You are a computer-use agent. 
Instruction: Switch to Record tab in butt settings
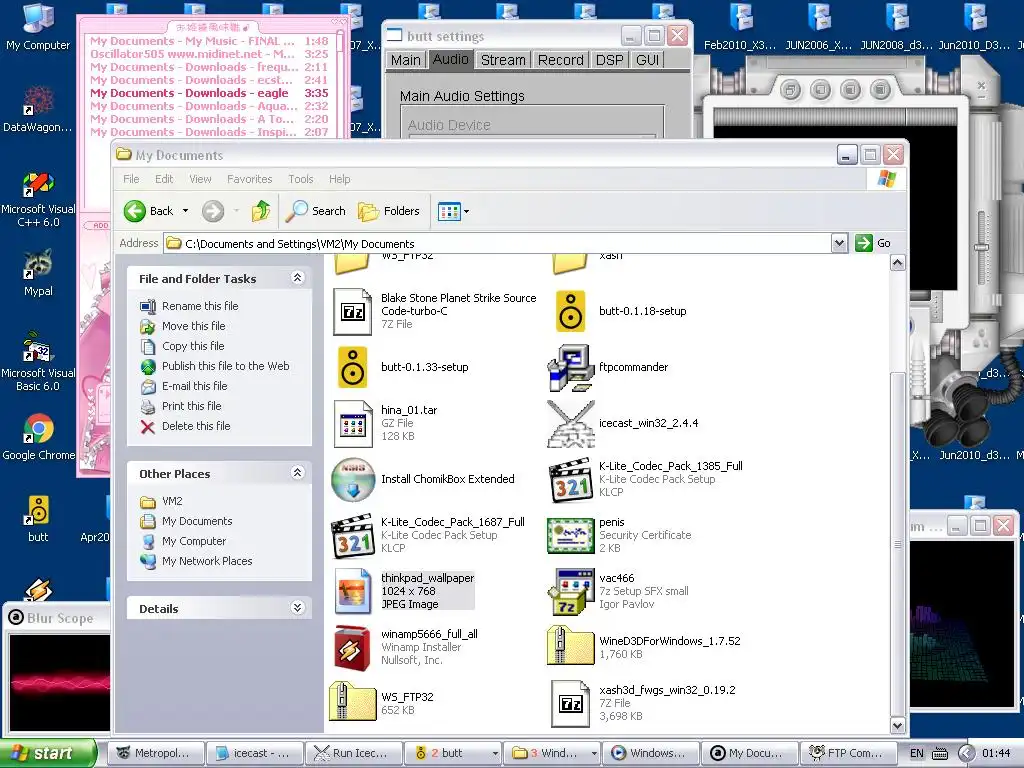tap(560, 60)
